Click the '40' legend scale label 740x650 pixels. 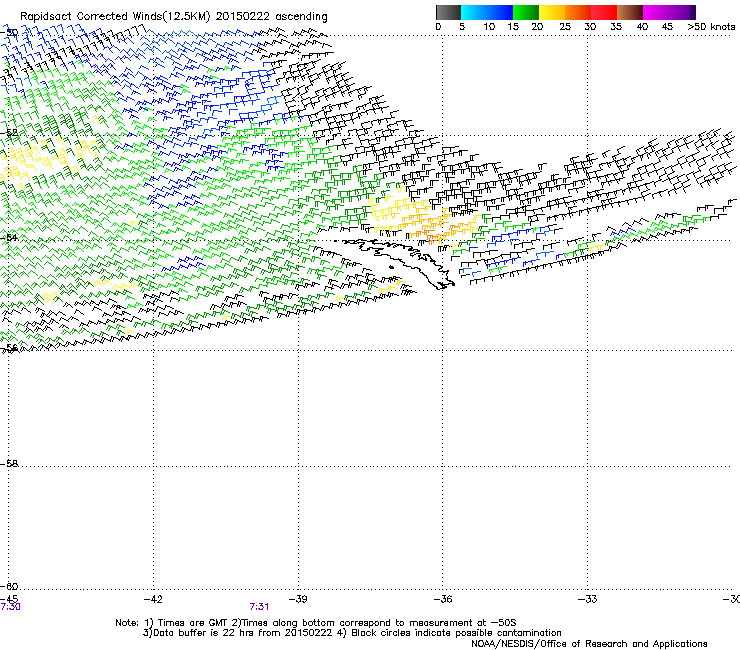point(642,27)
